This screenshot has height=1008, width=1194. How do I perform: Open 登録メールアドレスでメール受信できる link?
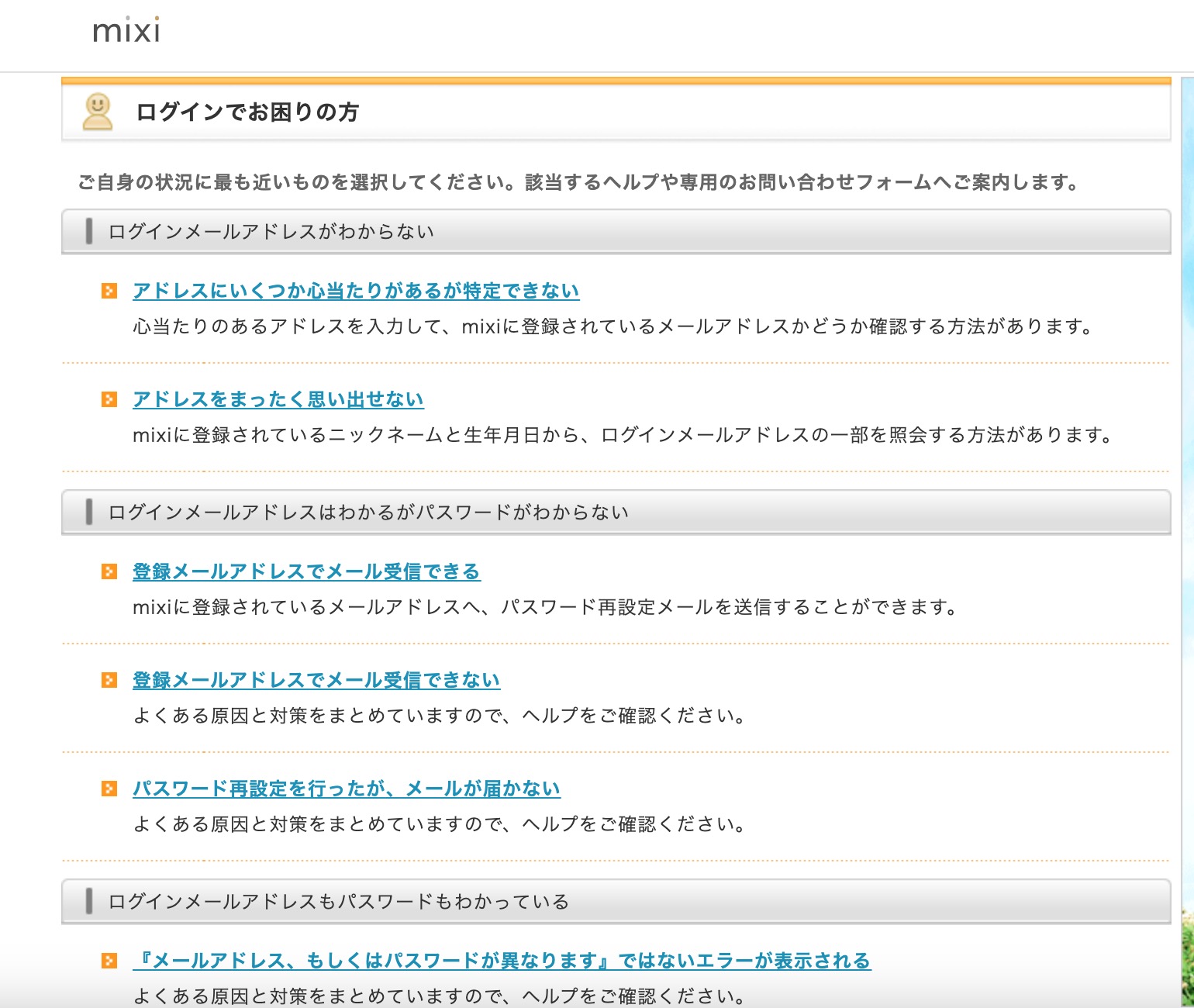click(x=306, y=571)
